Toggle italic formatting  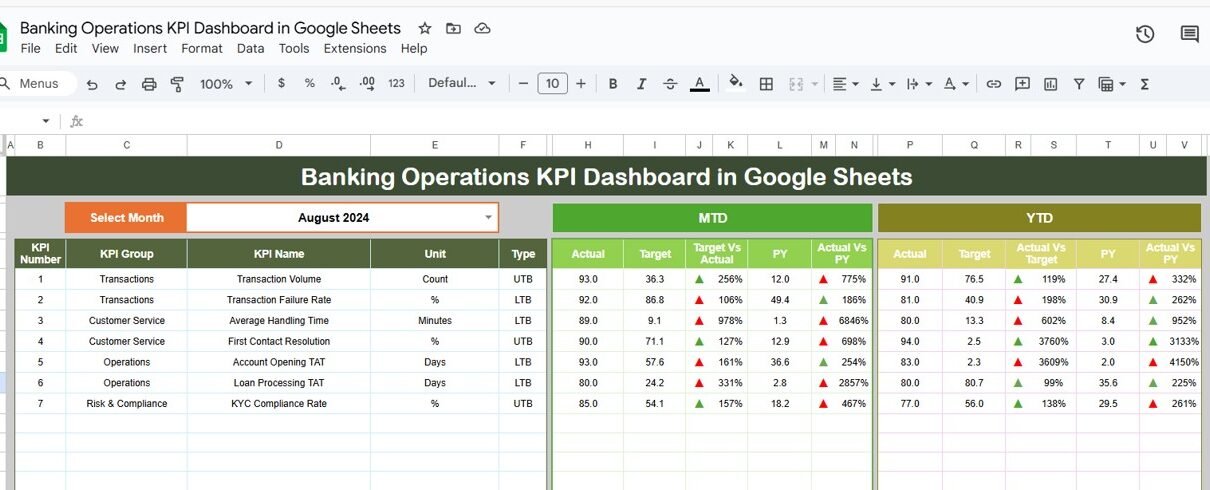point(641,84)
